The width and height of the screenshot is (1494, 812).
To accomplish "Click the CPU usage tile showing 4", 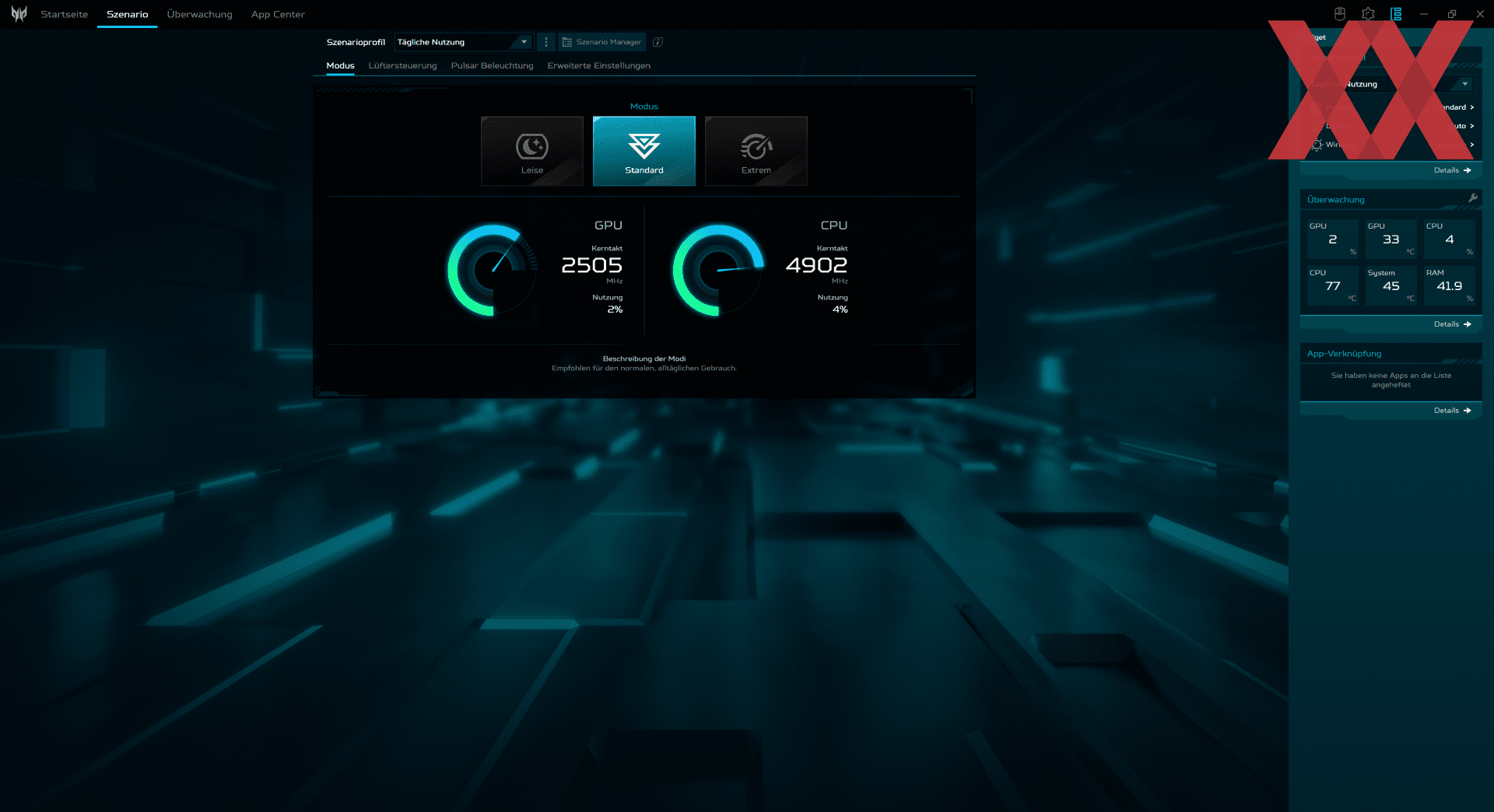I will point(1450,239).
